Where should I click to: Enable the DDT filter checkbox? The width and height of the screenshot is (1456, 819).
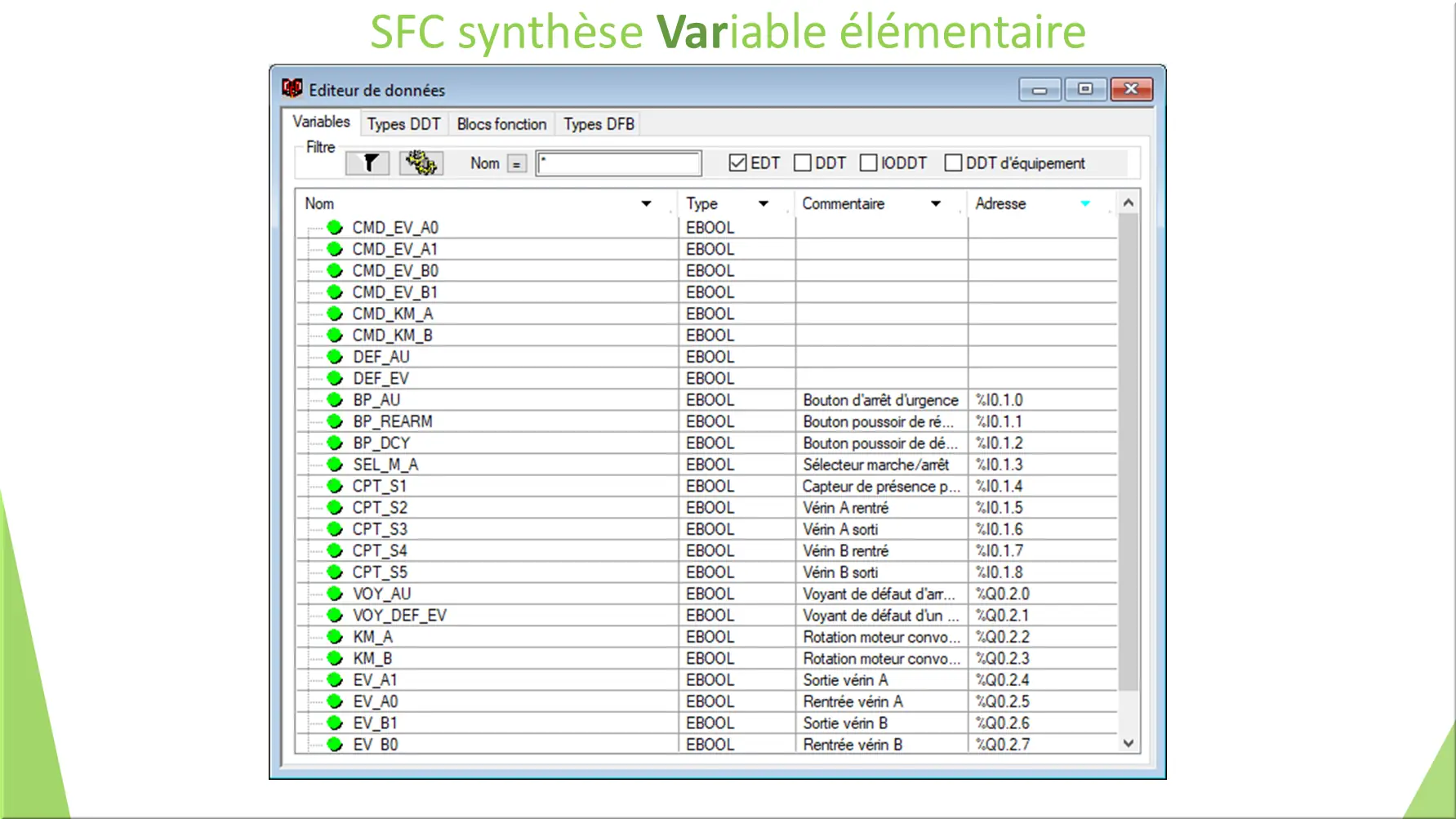pos(803,162)
